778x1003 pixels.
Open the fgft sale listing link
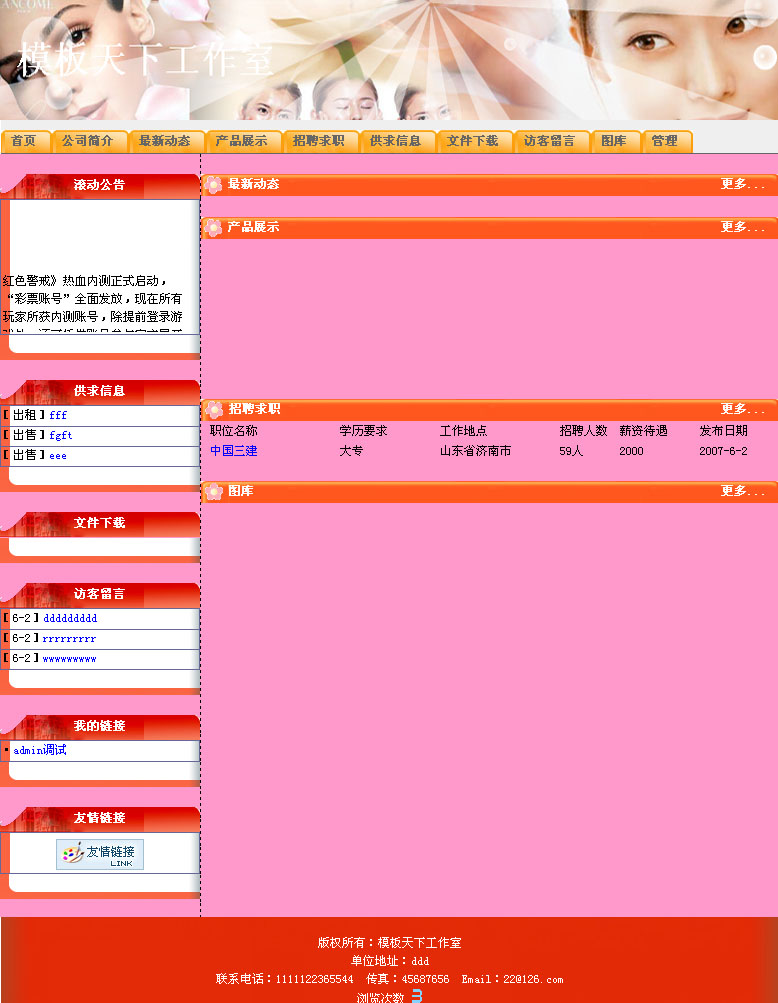(x=61, y=436)
